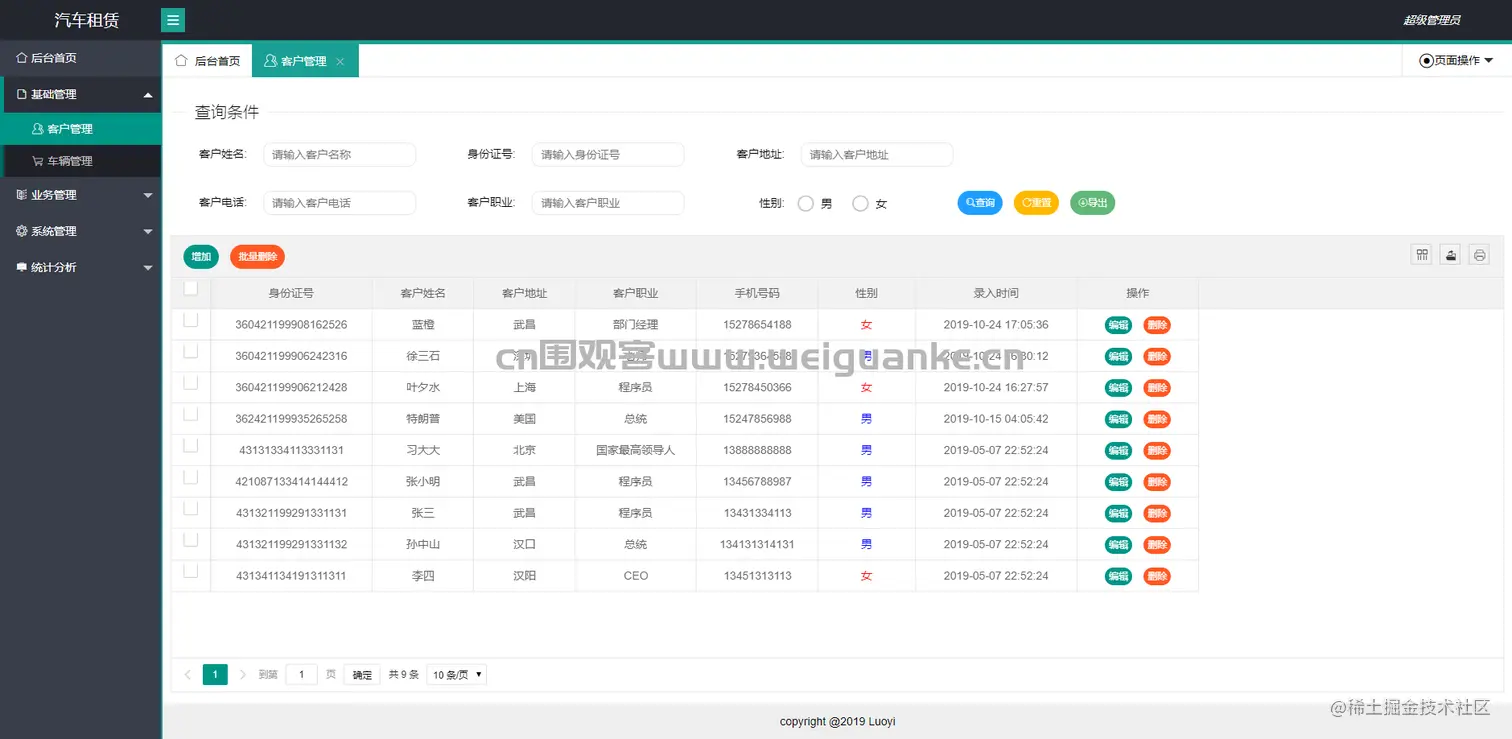Click the green 导出 button
This screenshot has width=1512, height=739.
click(1092, 203)
